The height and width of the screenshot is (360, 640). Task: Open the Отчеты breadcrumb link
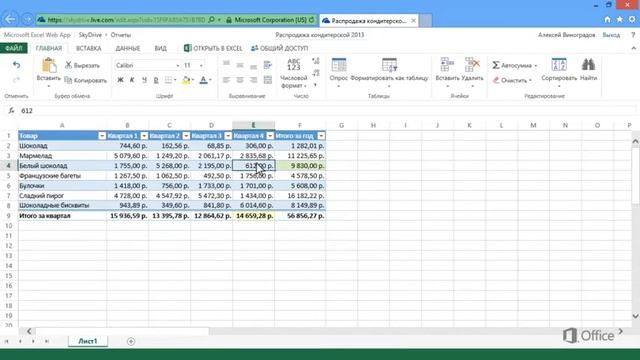tap(121, 35)
